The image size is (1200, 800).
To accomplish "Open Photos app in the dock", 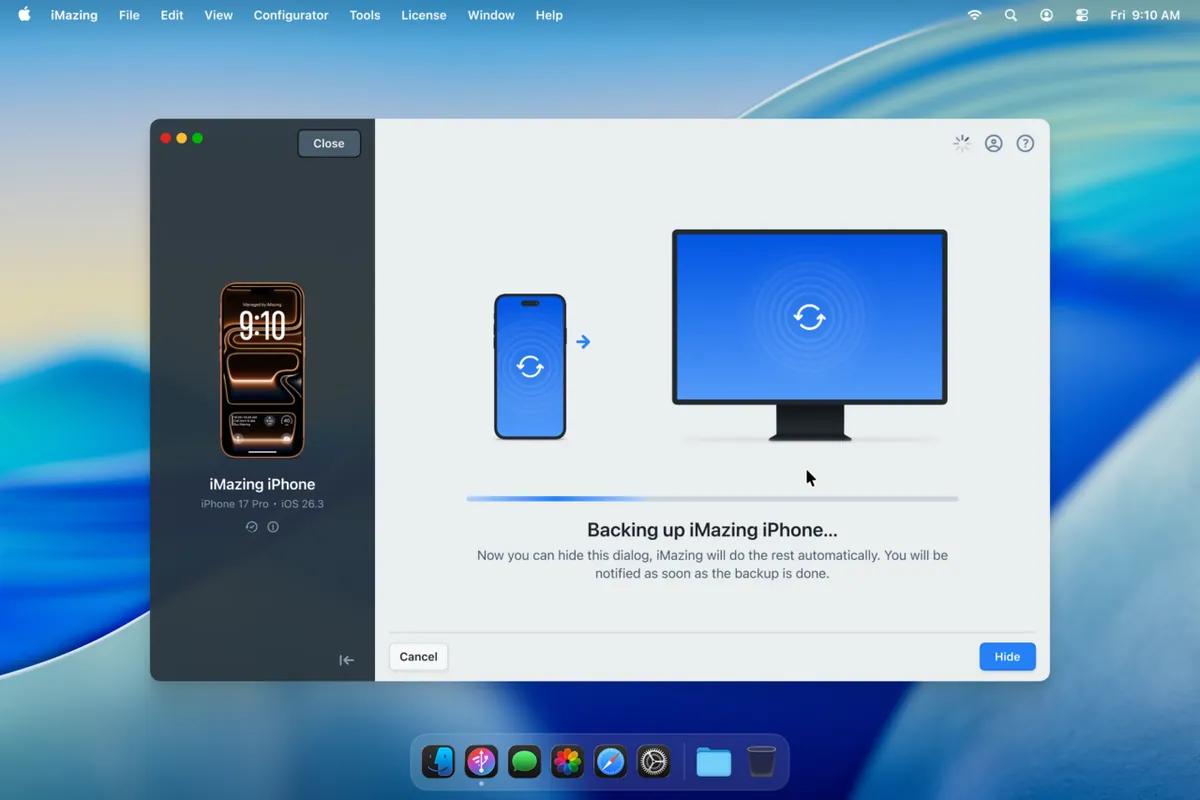I will 567,762.
